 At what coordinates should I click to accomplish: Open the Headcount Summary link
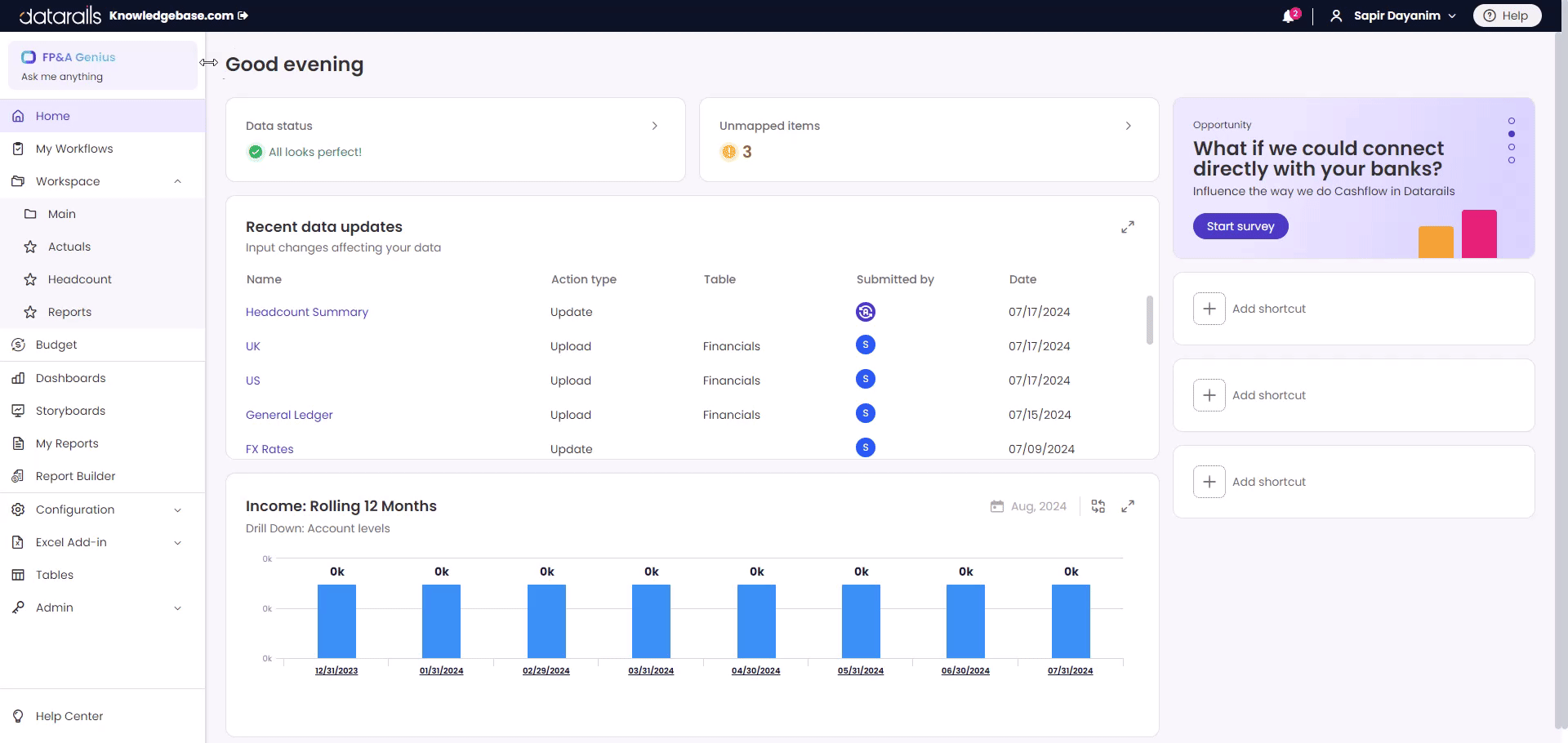[307, 312]
